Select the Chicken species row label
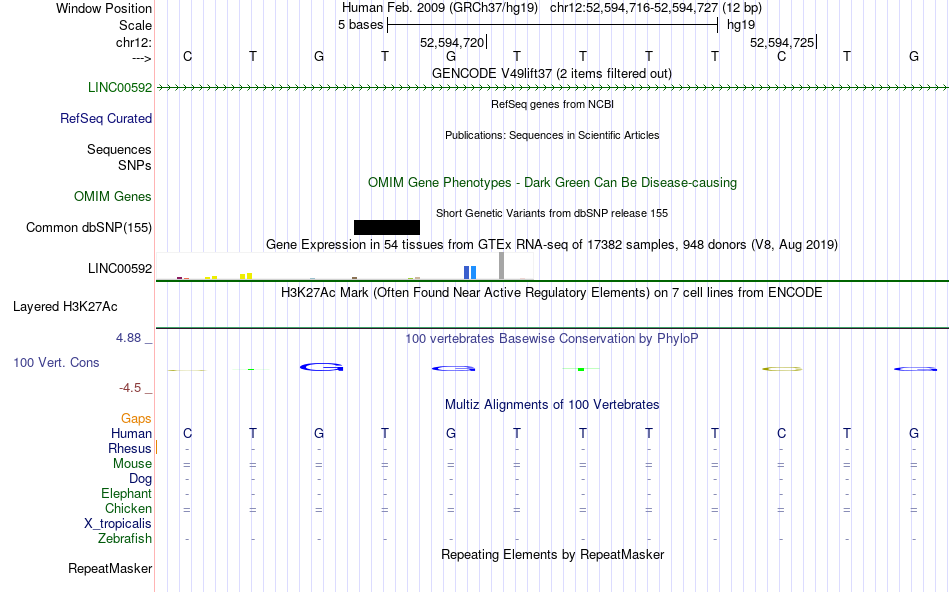 click(x=128, y=508)
